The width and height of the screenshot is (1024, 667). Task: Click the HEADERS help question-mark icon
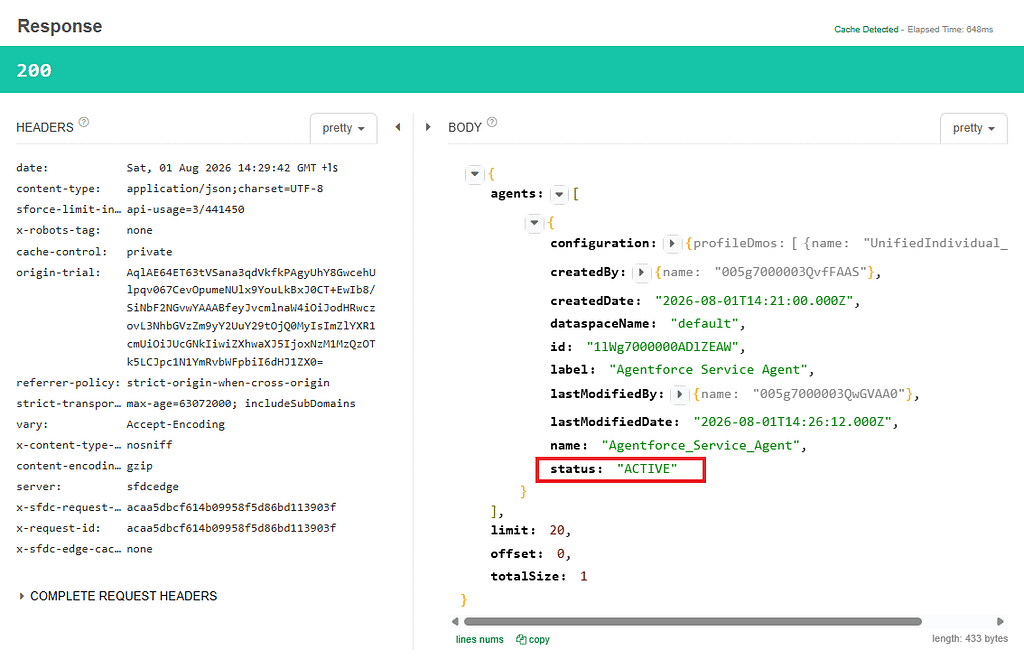coord(84,122)
